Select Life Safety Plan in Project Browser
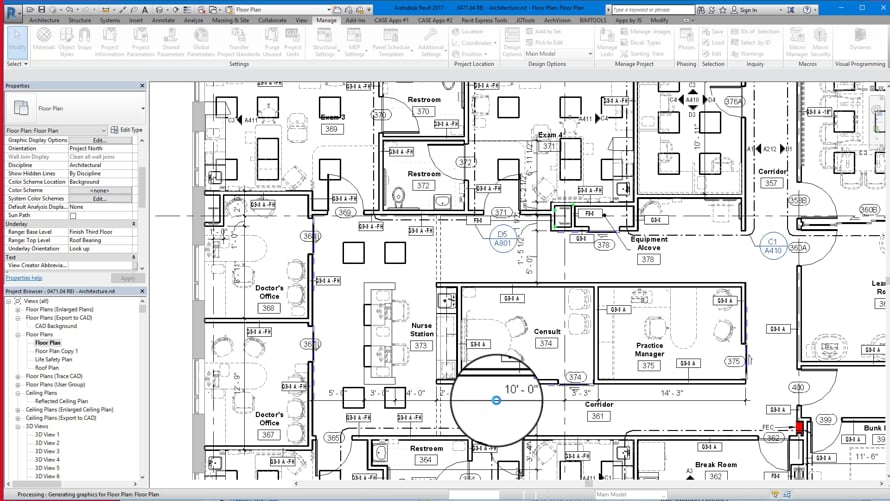The image size is (890, 501). pyautogui.click(x=53, y=359)
